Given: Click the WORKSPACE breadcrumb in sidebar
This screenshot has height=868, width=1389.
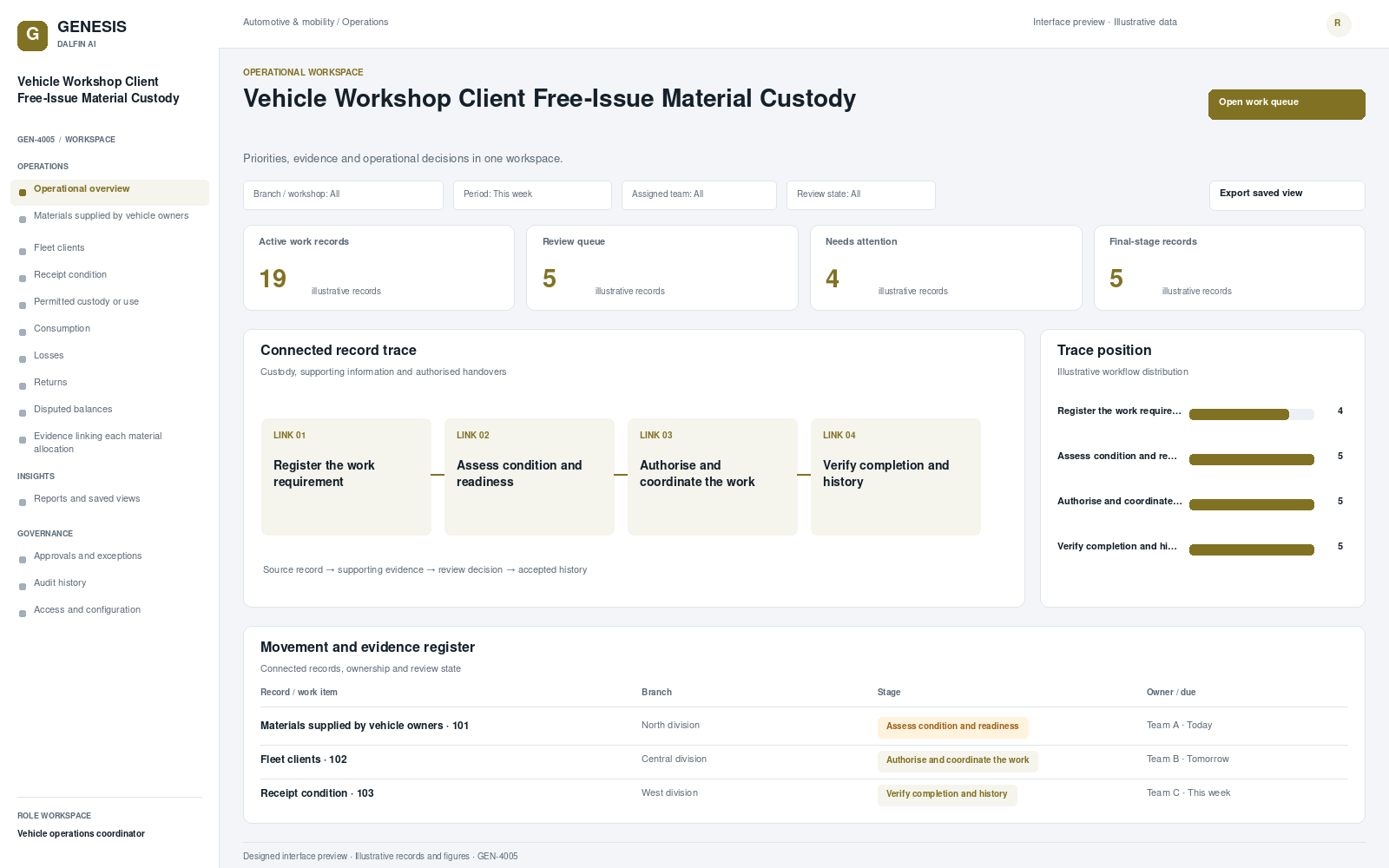Looking at the screenshot, I should 90,140.
